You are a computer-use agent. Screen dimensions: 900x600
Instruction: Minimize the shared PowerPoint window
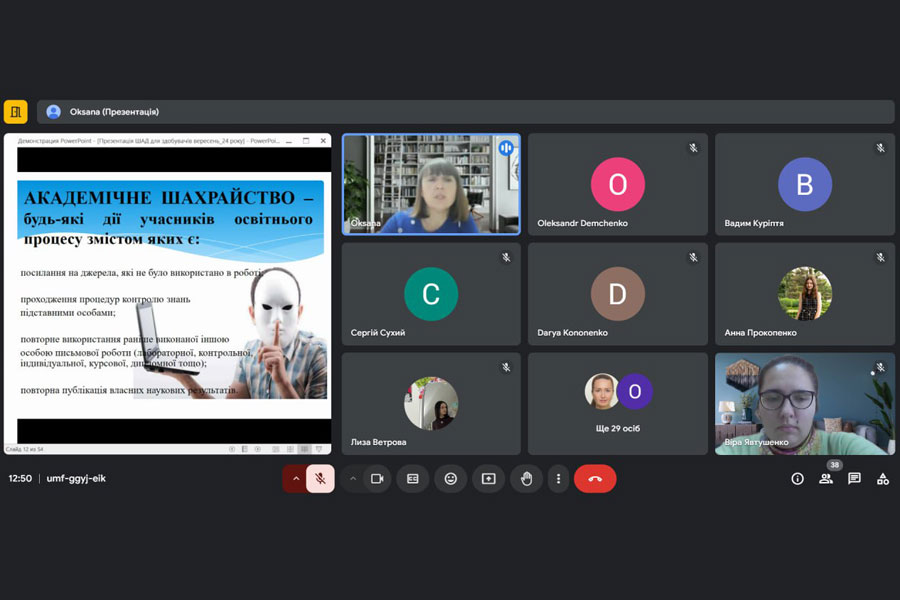[x=289, y=141]
